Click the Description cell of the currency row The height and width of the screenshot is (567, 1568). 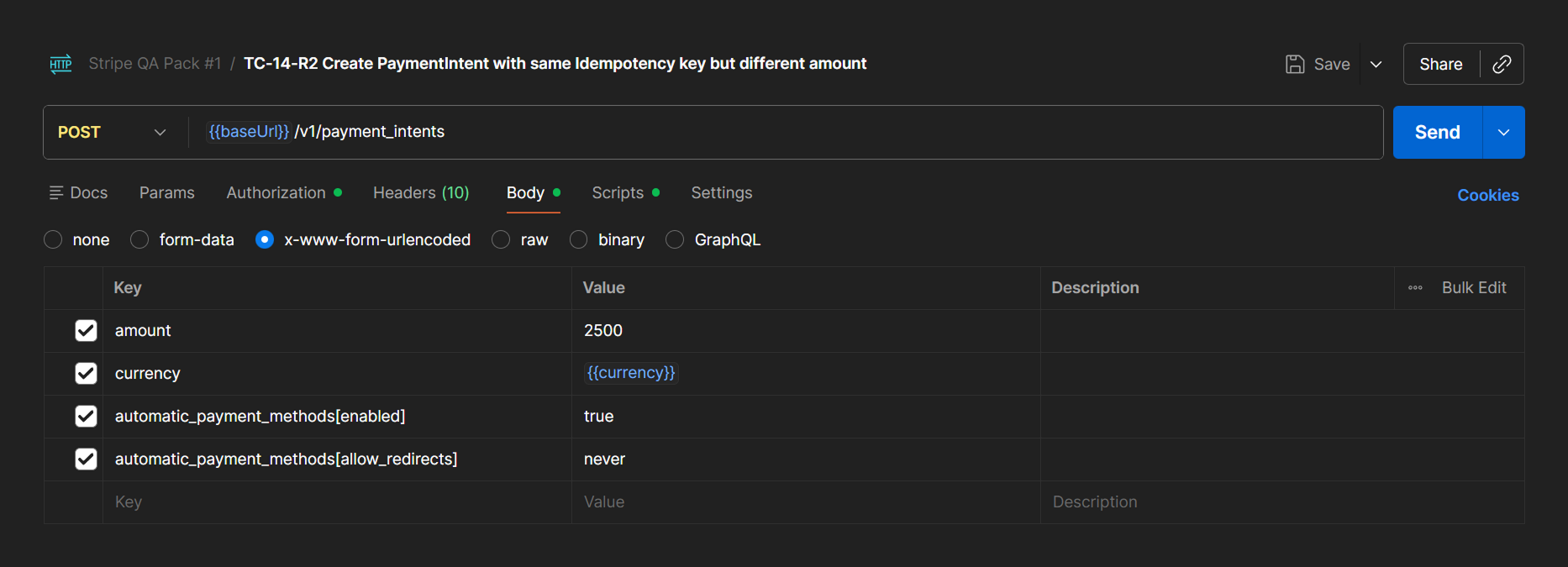(1282, 373)
